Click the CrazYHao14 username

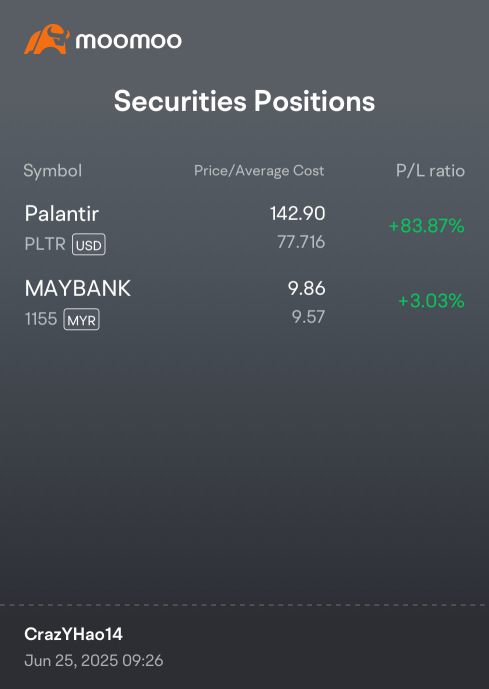73,634
